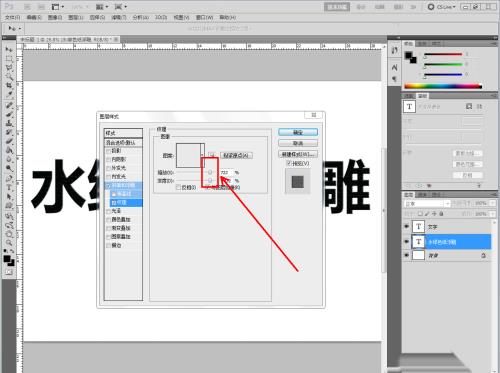Expand the layer opacity dropdown arrow

coord(493,203)
